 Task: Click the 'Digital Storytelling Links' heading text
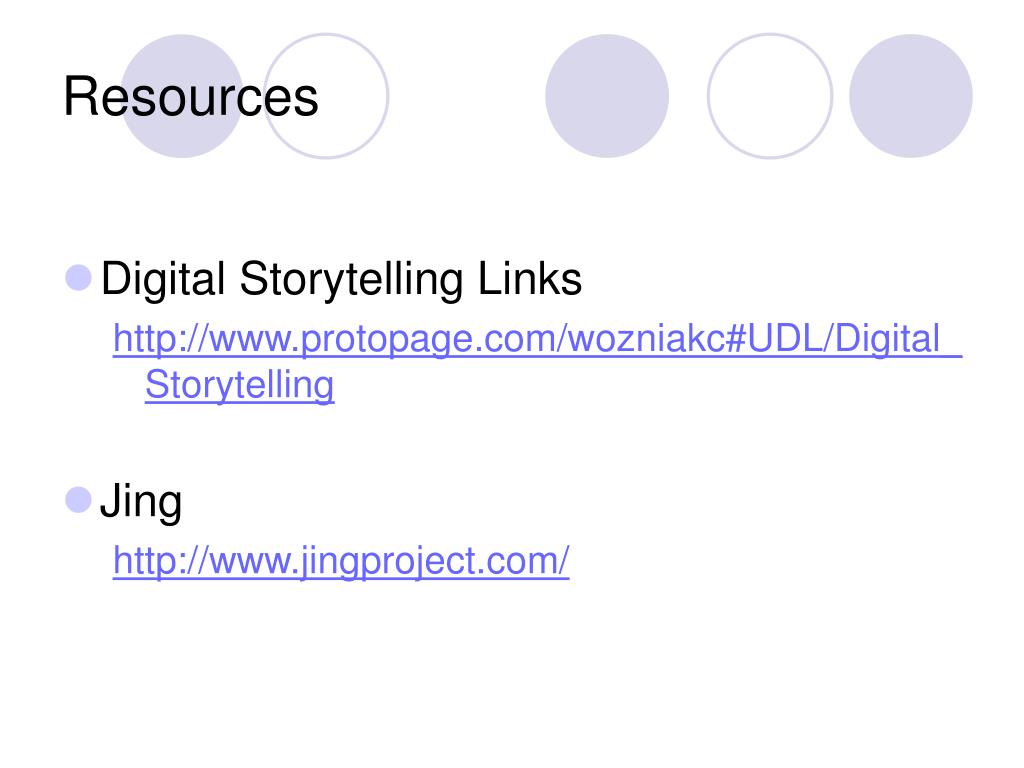coord(341,279)
